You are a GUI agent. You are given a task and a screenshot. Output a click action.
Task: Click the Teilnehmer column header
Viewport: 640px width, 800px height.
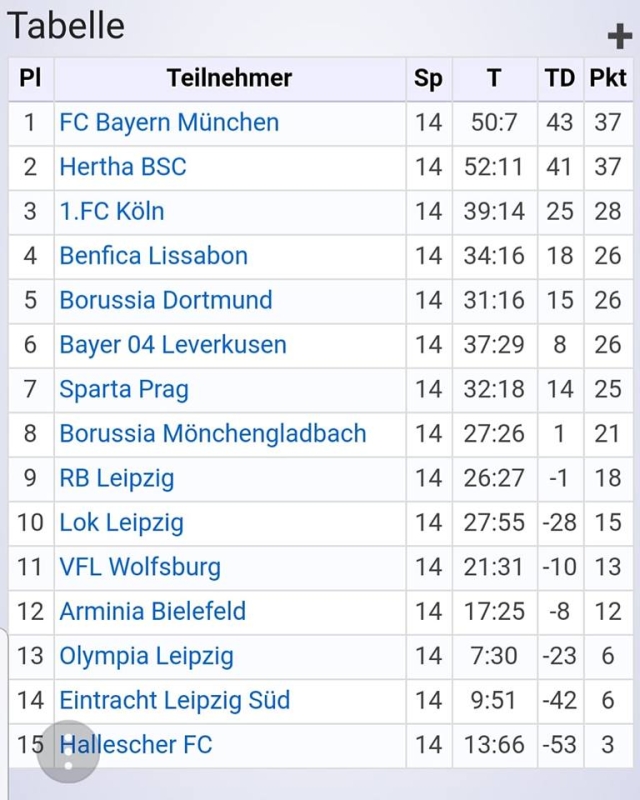(229, 78)
